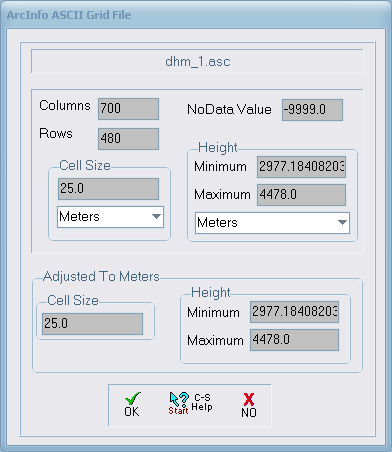Click the dhm_1.asc file name label
Viewport: 392px width, 452px height.
click(x=198, y=62)
